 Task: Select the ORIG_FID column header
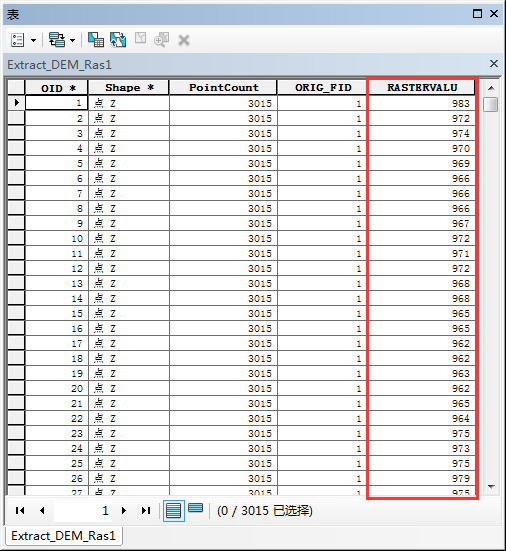[323, 88]
